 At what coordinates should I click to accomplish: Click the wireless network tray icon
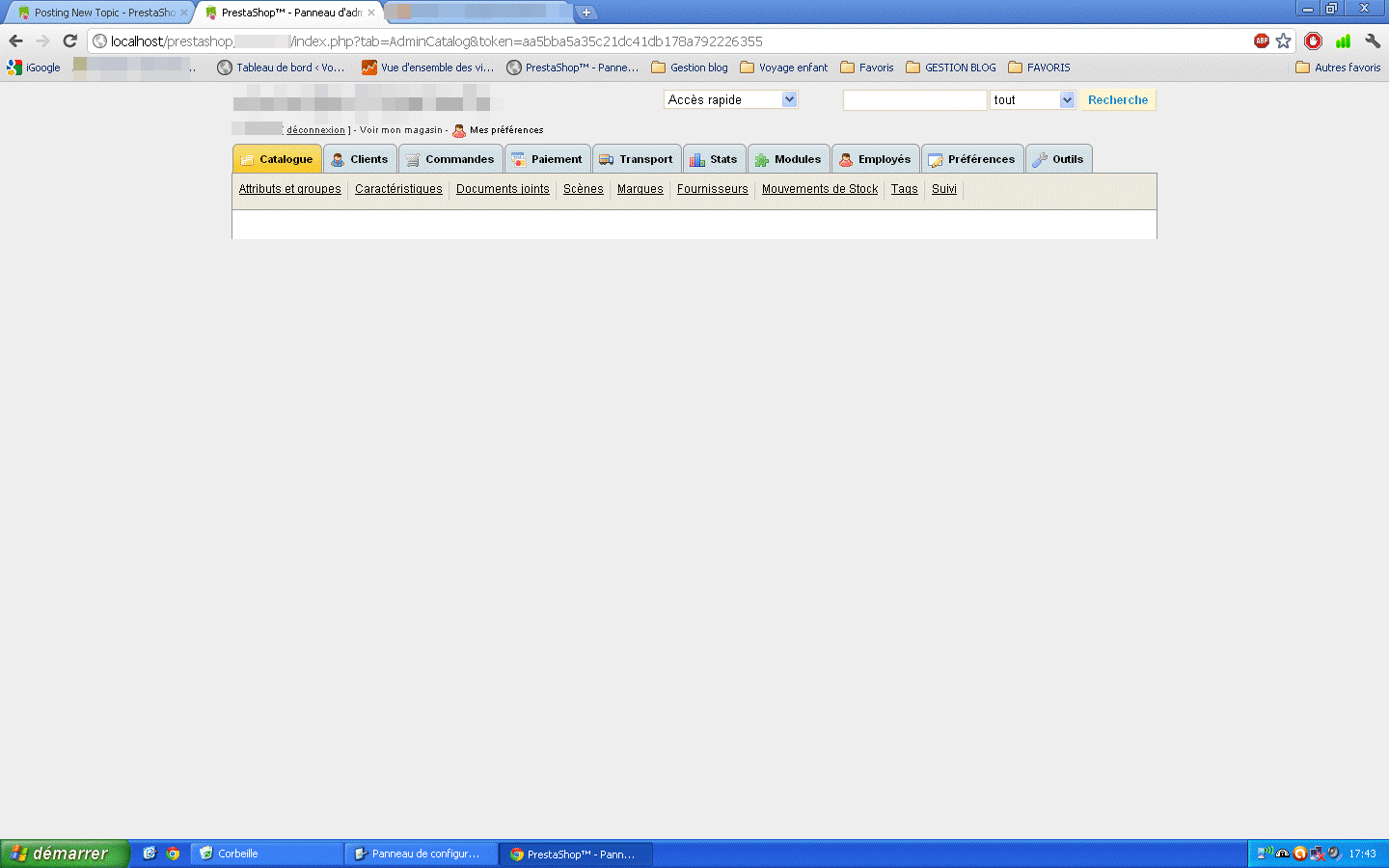coord(1265,854)
